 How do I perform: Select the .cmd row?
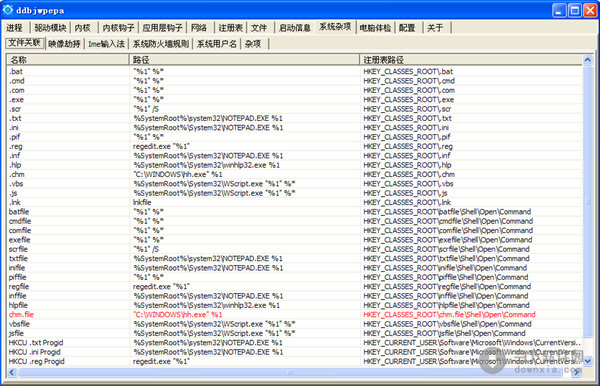(x=295, y=81)
